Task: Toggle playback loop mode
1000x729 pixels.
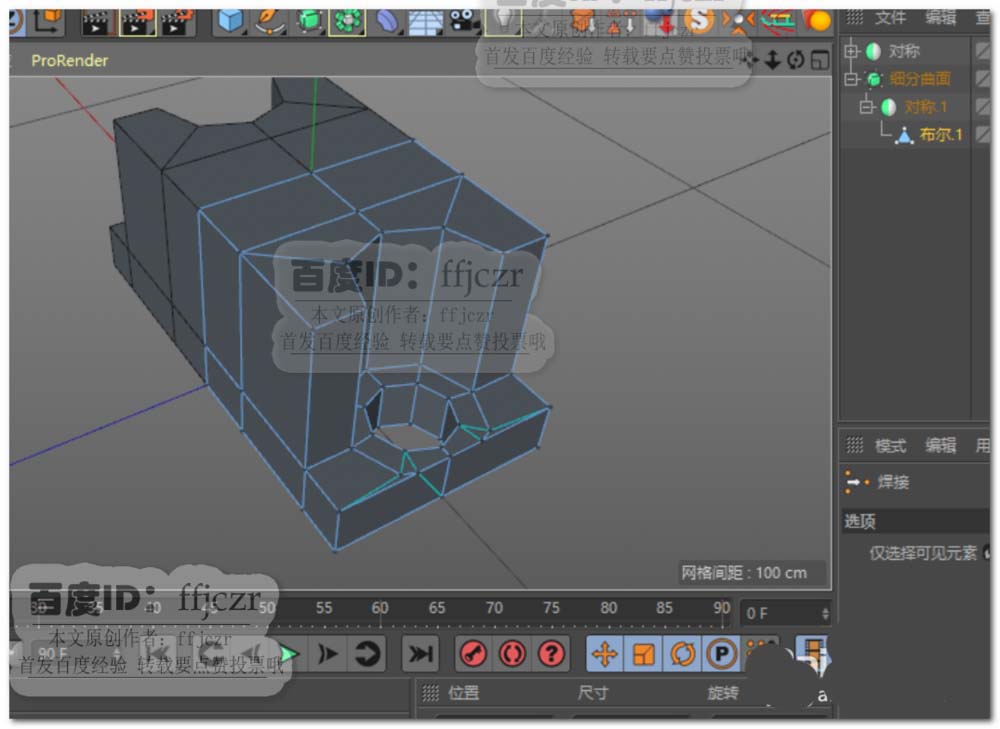Action: (367, 654)
